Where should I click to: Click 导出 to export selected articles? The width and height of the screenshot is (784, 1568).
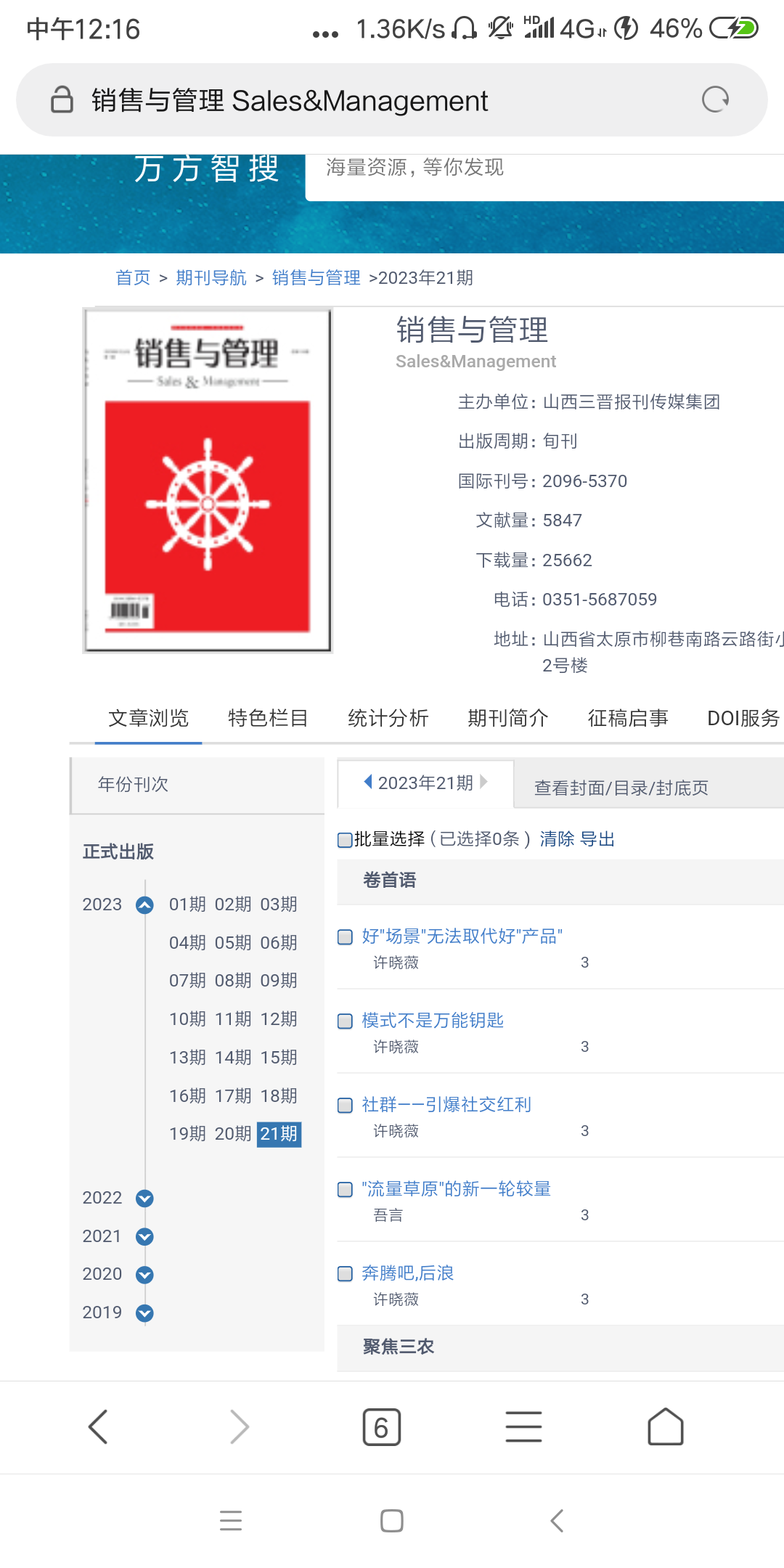click(x=597, y=839)
